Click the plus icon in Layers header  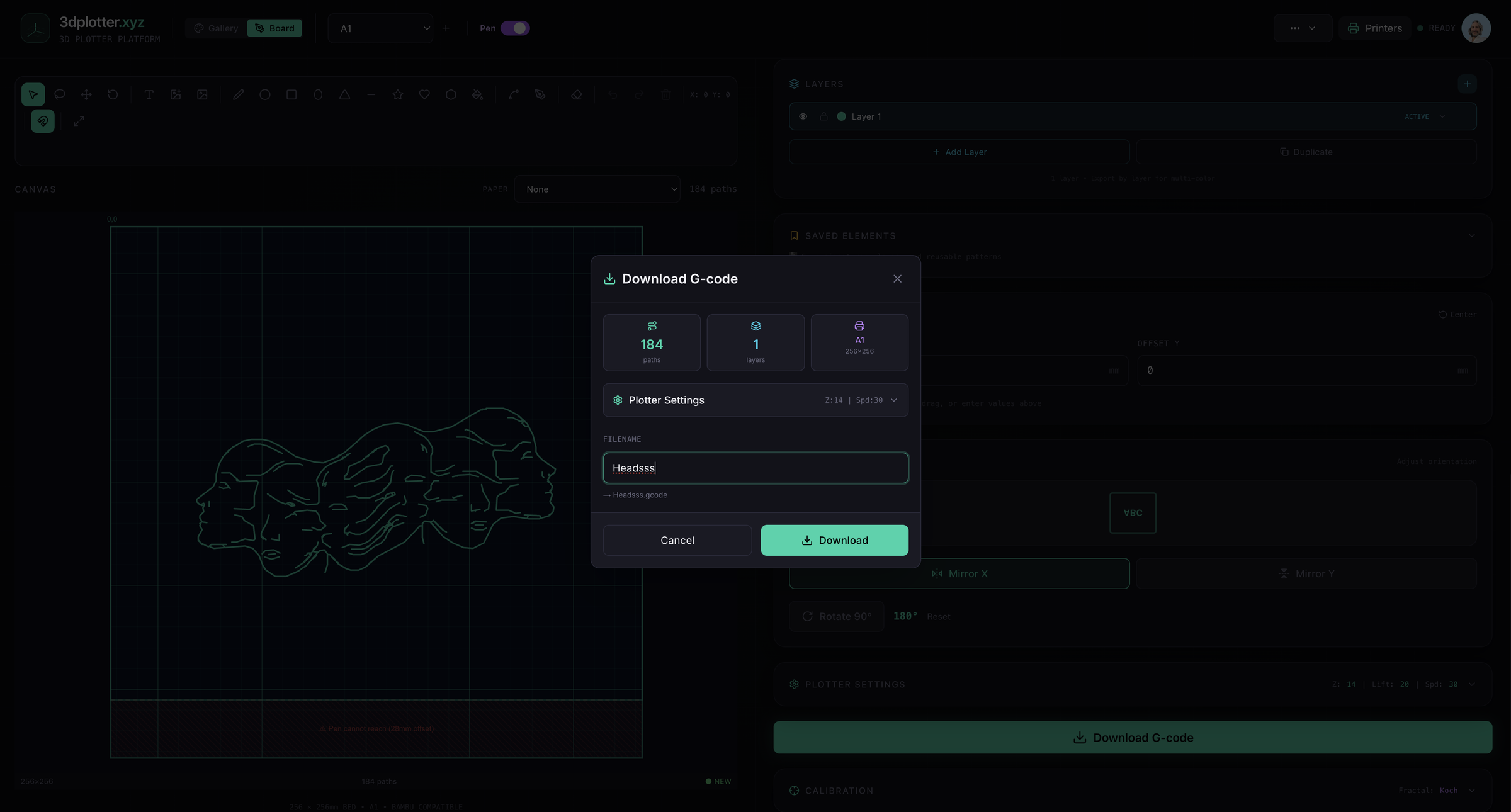click(x=1467, y=84)
